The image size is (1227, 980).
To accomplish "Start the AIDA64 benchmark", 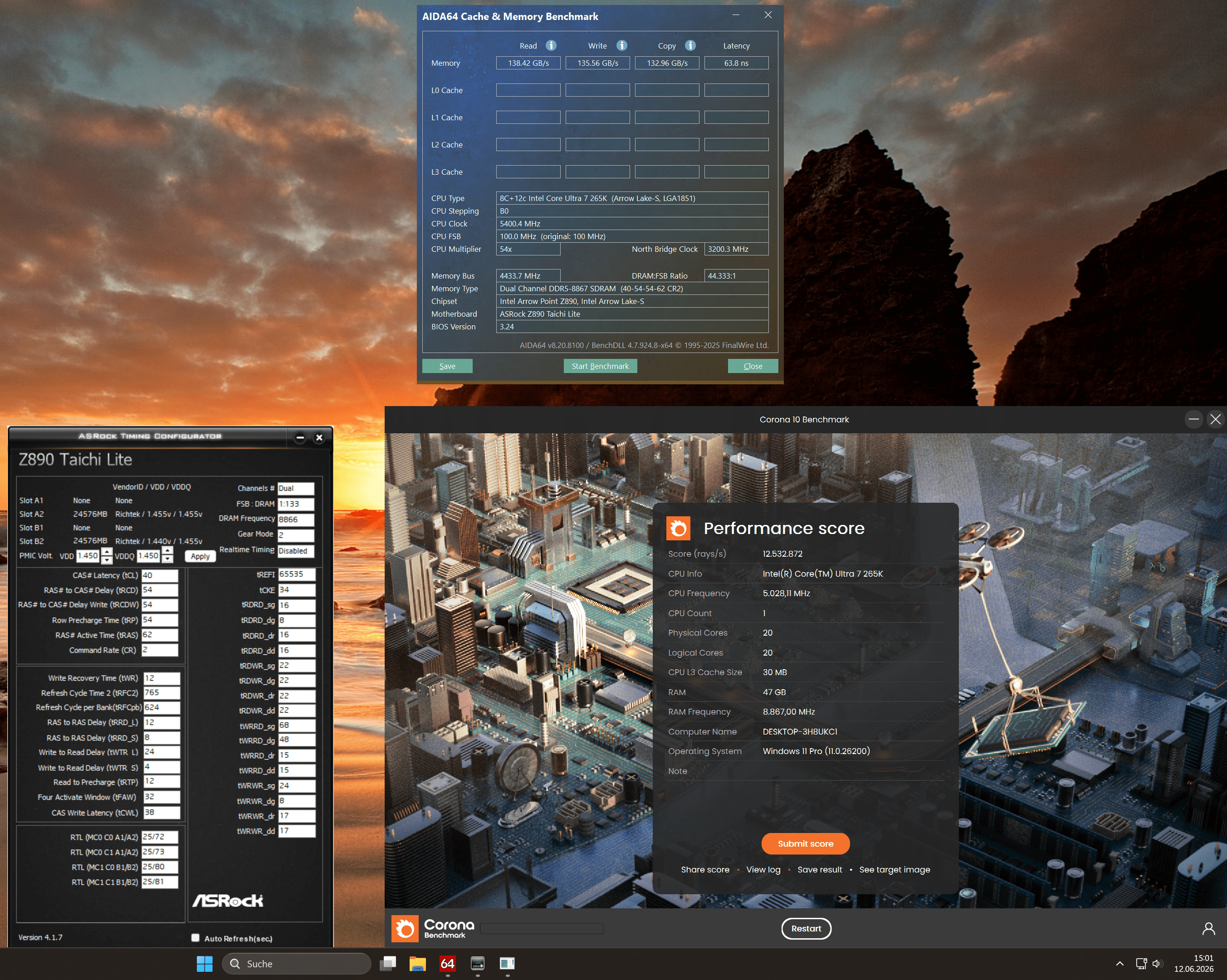I will [600, 366].
